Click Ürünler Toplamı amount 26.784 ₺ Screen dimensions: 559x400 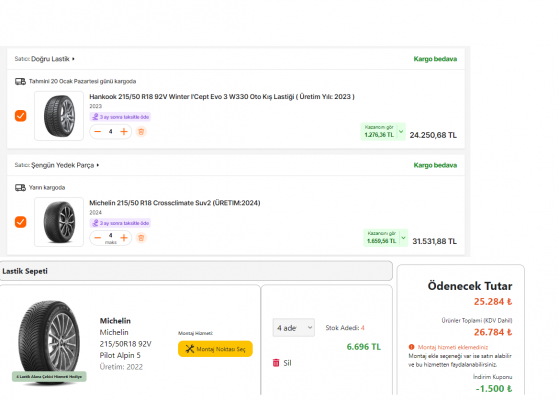(x=493, y=332)
